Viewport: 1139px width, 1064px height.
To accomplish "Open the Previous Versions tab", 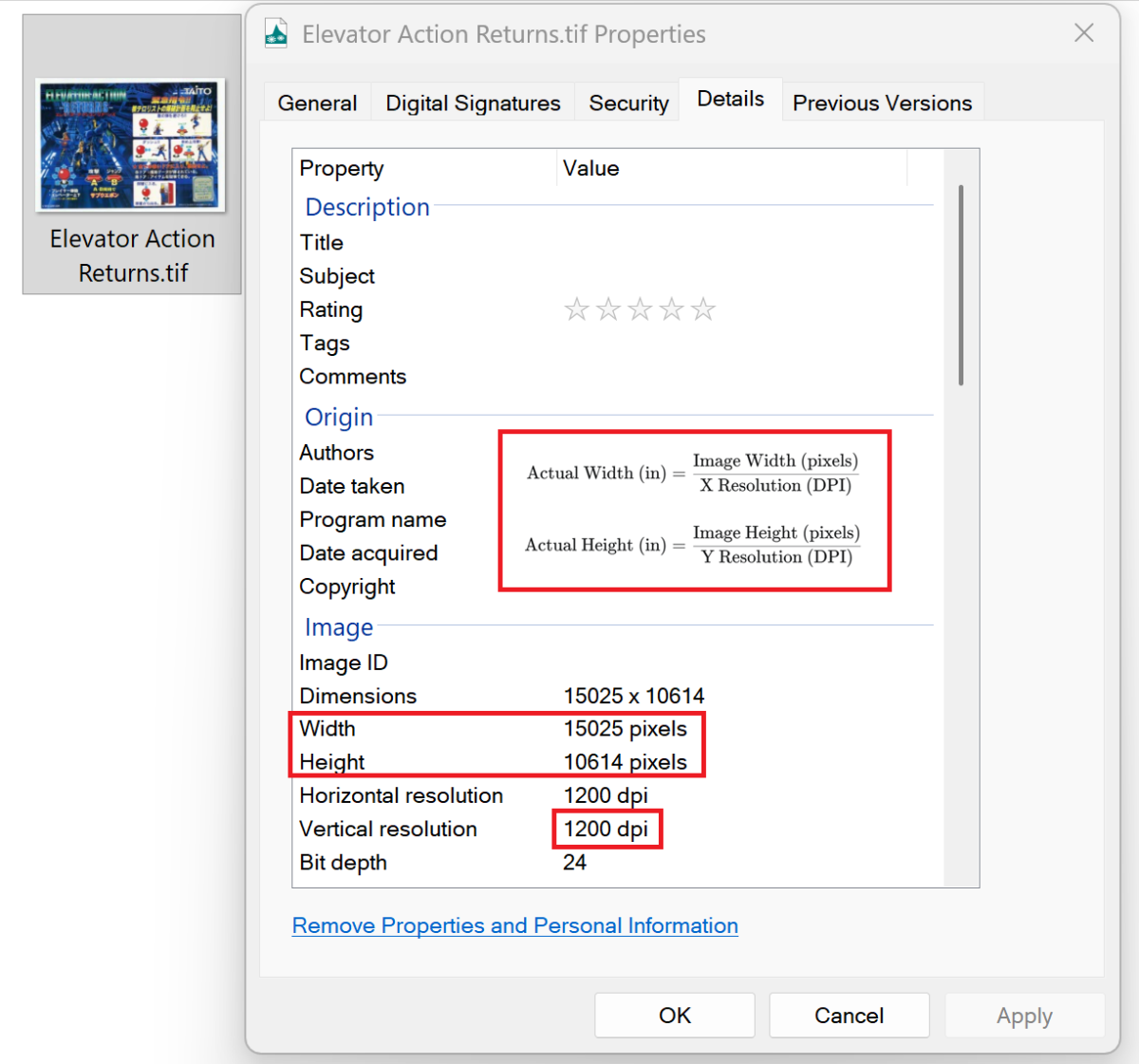I will 882,103.
